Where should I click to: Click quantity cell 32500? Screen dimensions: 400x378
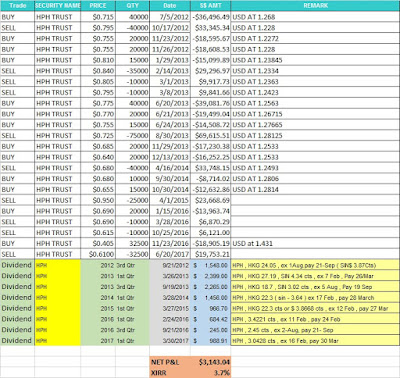(x=132, y=243)
